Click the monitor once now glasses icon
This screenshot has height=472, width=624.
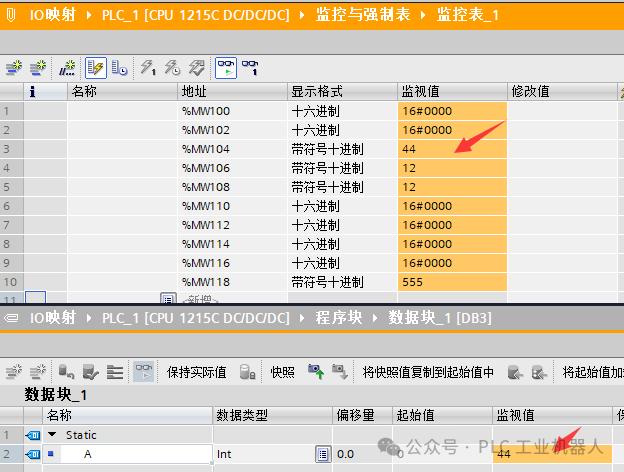point(250,68)
